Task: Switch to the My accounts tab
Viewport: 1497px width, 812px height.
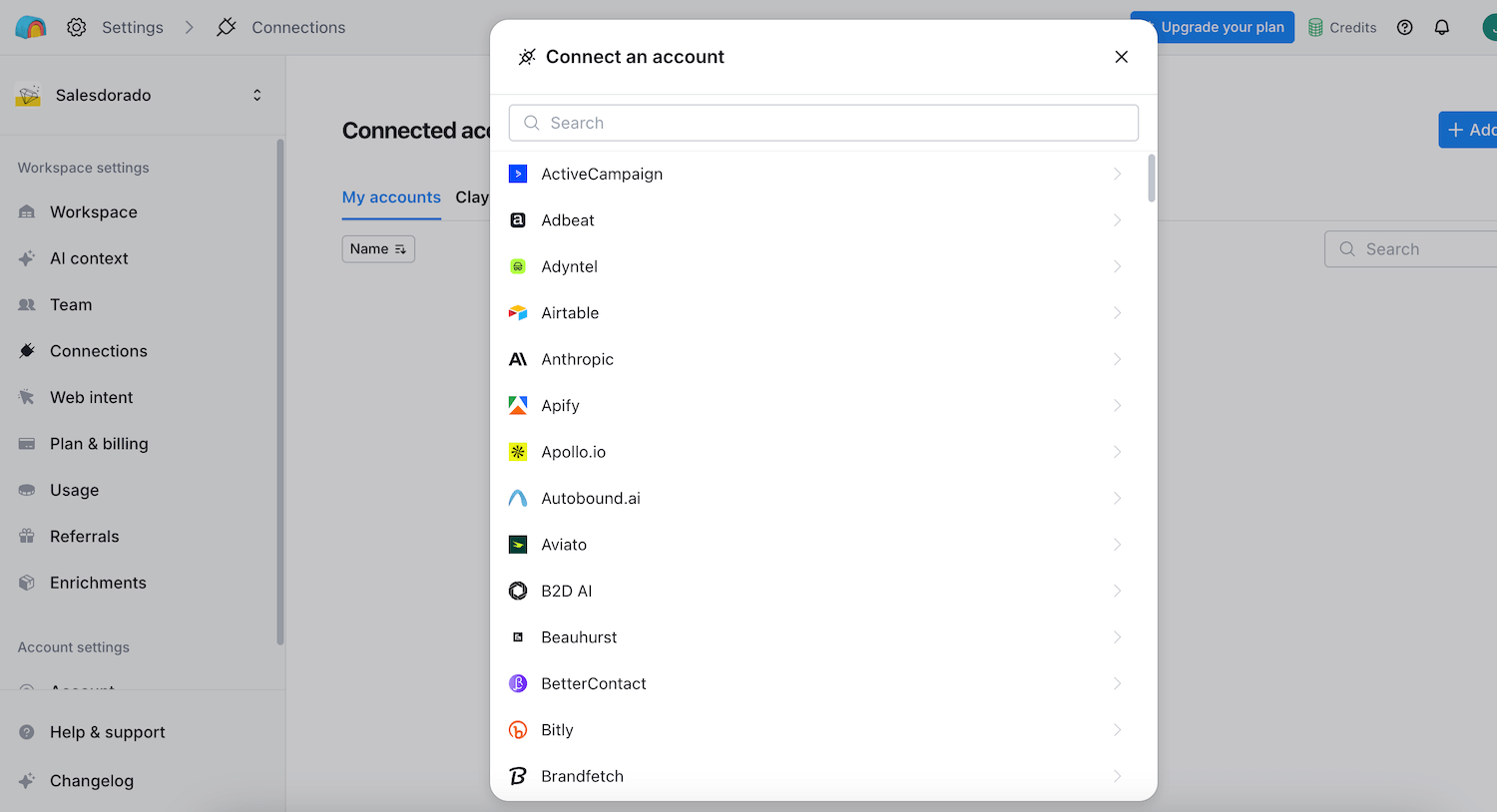Action: 391,198
